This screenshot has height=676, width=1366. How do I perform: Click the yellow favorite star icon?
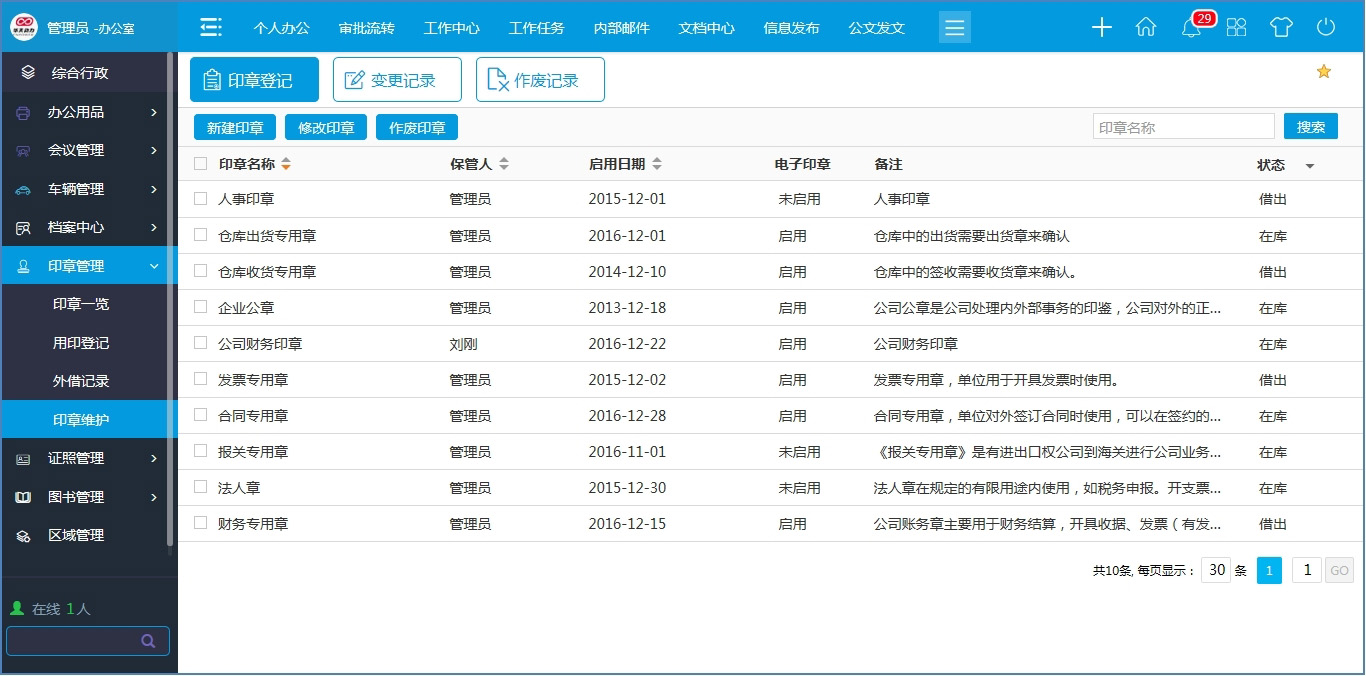point(1323,71)
